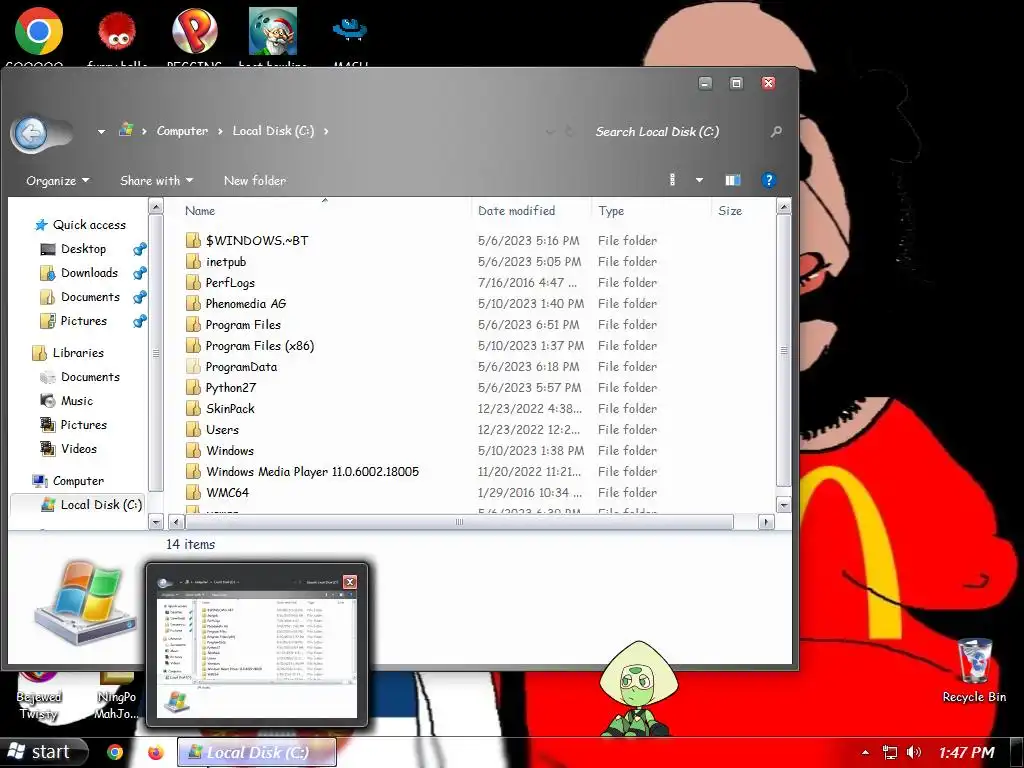Select the ProgramData hidden folder icon

coord(193,366)
